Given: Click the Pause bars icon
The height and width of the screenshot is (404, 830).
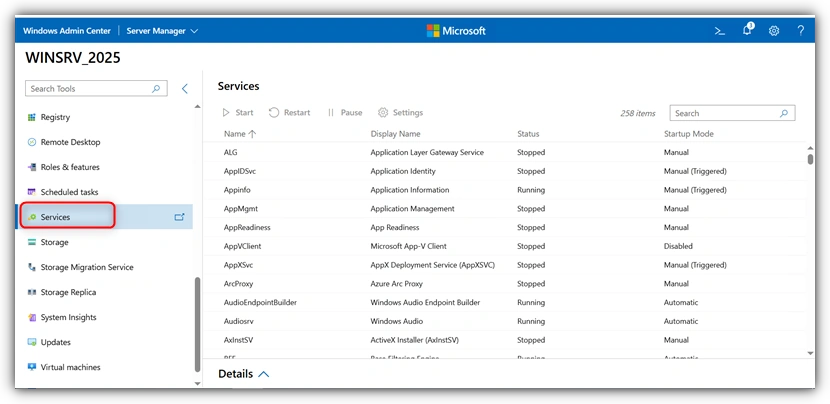Looking at the screenshot, I should click(x=331, y=112).
